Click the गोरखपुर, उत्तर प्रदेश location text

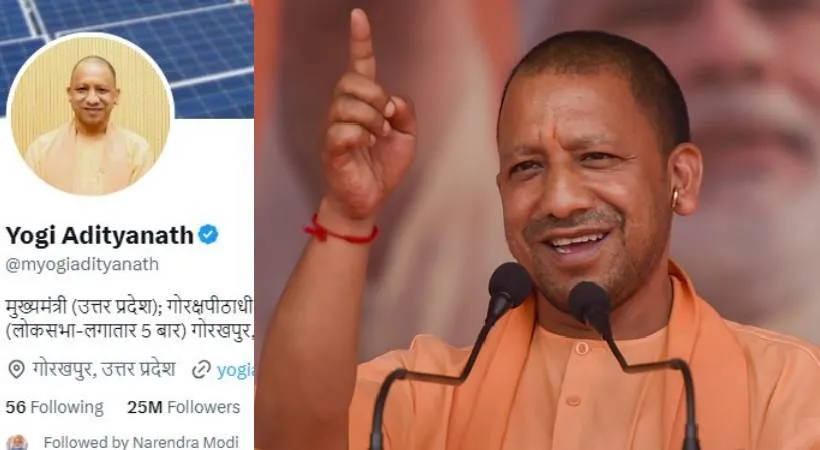104,369
